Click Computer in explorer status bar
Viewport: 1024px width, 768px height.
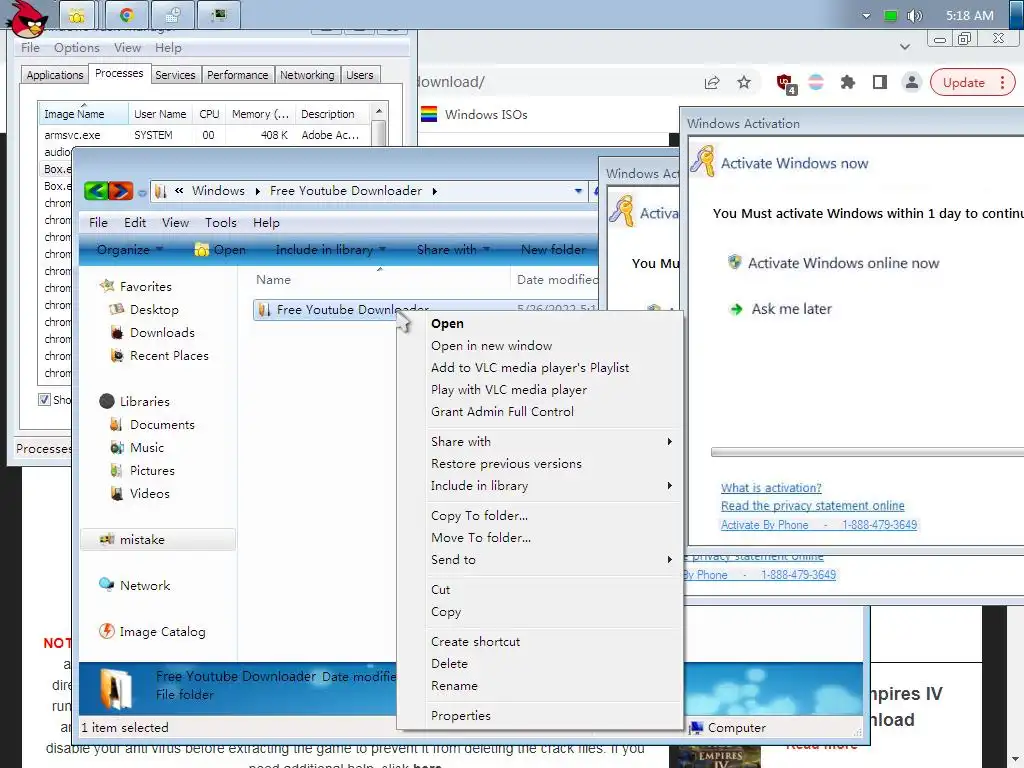point(728,728)
